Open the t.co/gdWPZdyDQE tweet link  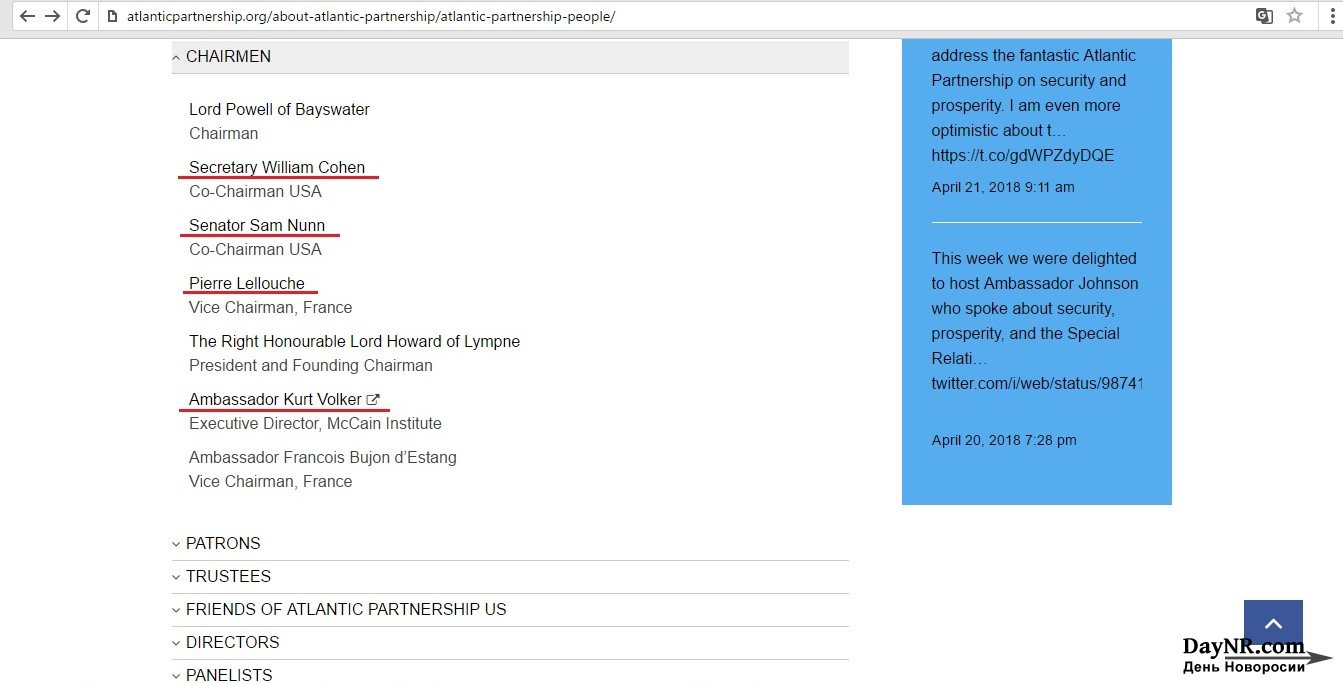(1022, 155)
